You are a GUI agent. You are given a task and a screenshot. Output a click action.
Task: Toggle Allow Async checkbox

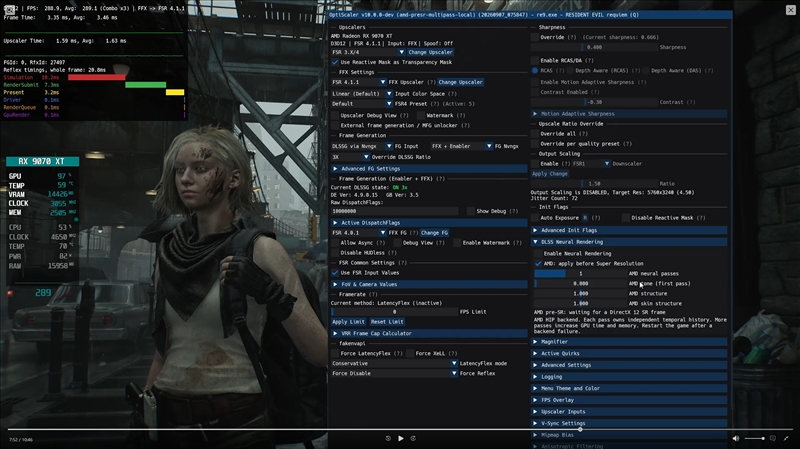(x=335, y=243)
